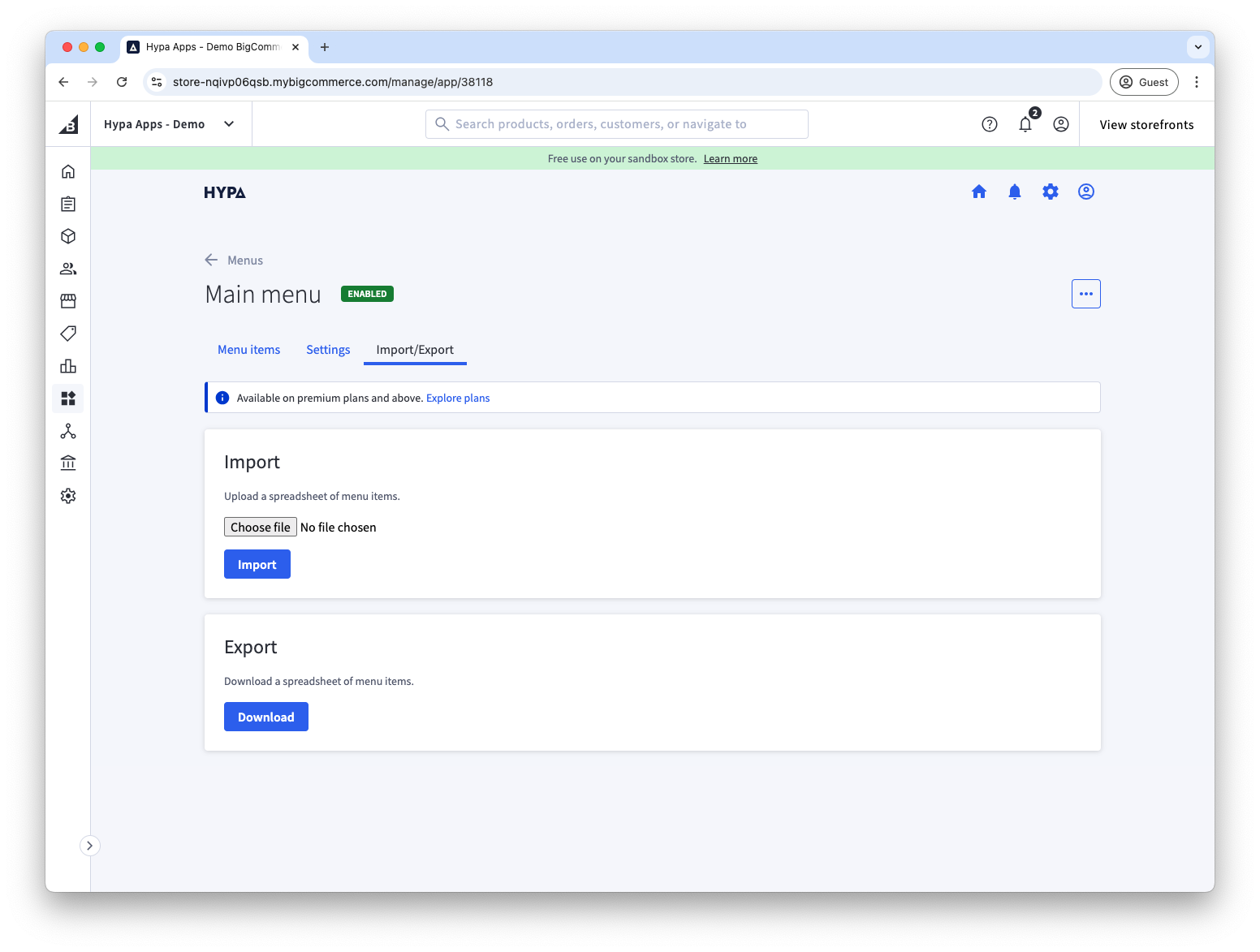This screenshot has width=1260, height=952.
Task: Open Analytics bar chart icon
Action: pyautogui.click(x=68, y=366)
